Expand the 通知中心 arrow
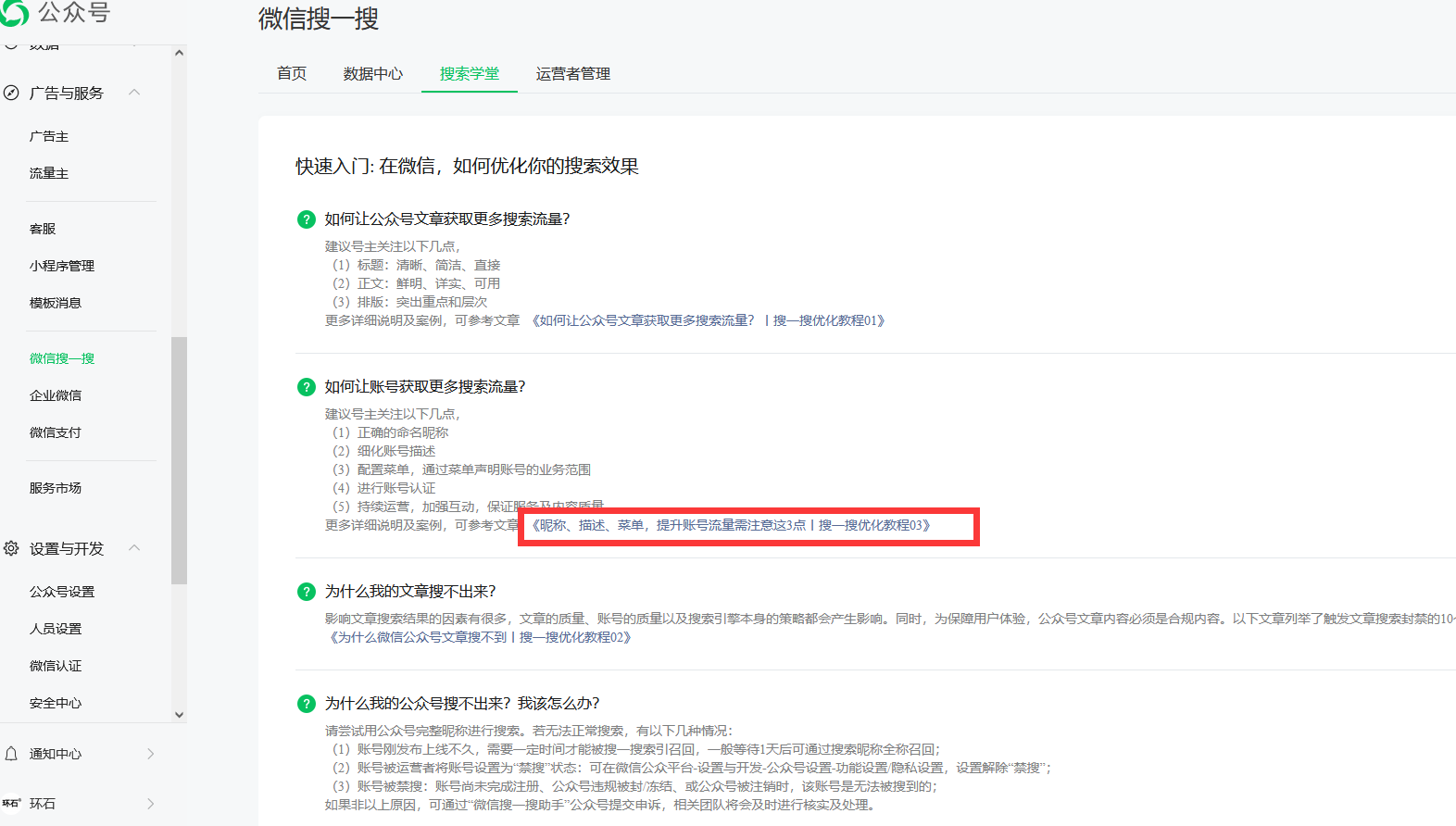The height and width of the screenshot is (826, 1456). tap(151, 754)
